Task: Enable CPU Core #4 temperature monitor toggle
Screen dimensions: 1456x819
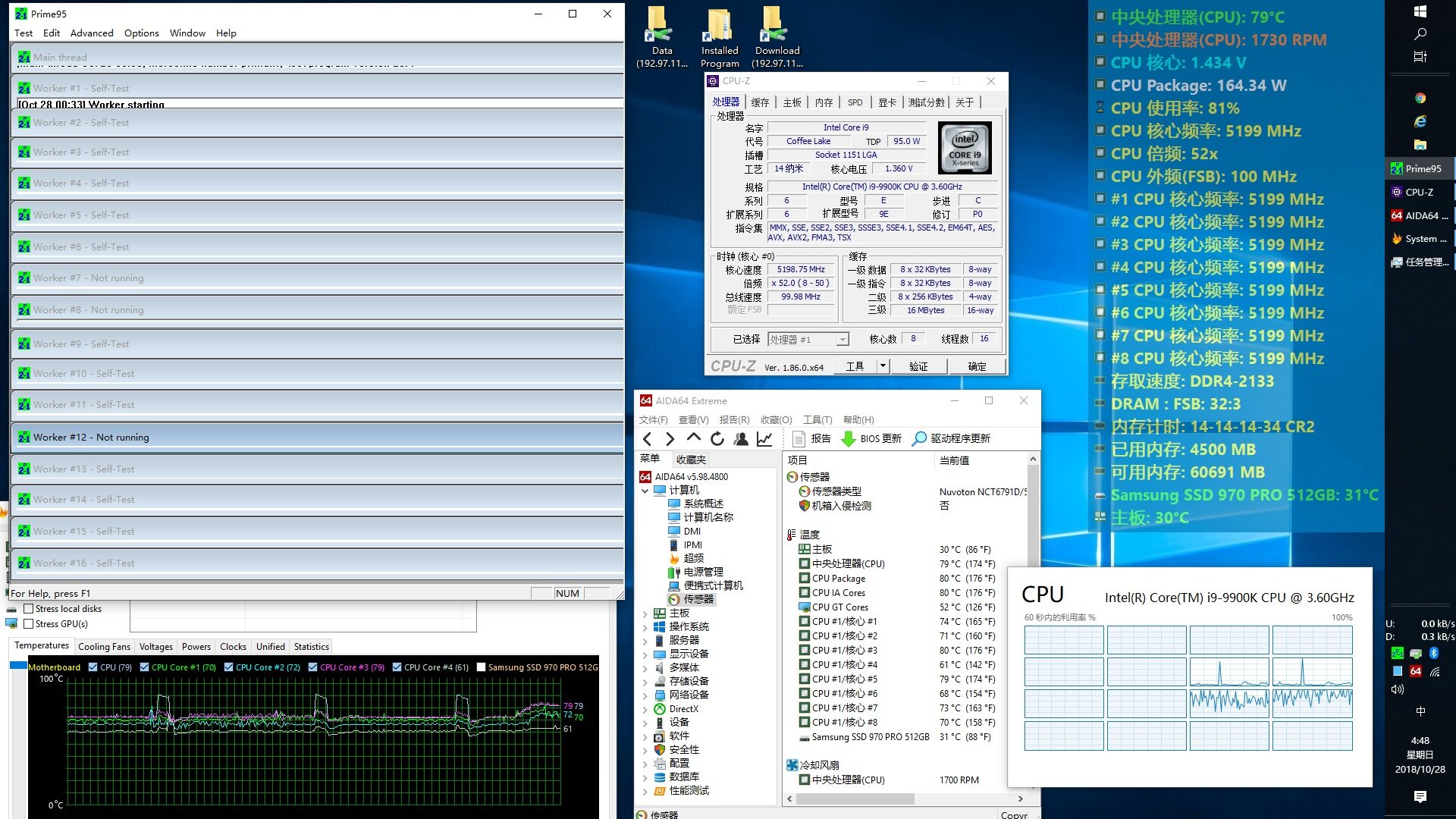Action: 395,666
